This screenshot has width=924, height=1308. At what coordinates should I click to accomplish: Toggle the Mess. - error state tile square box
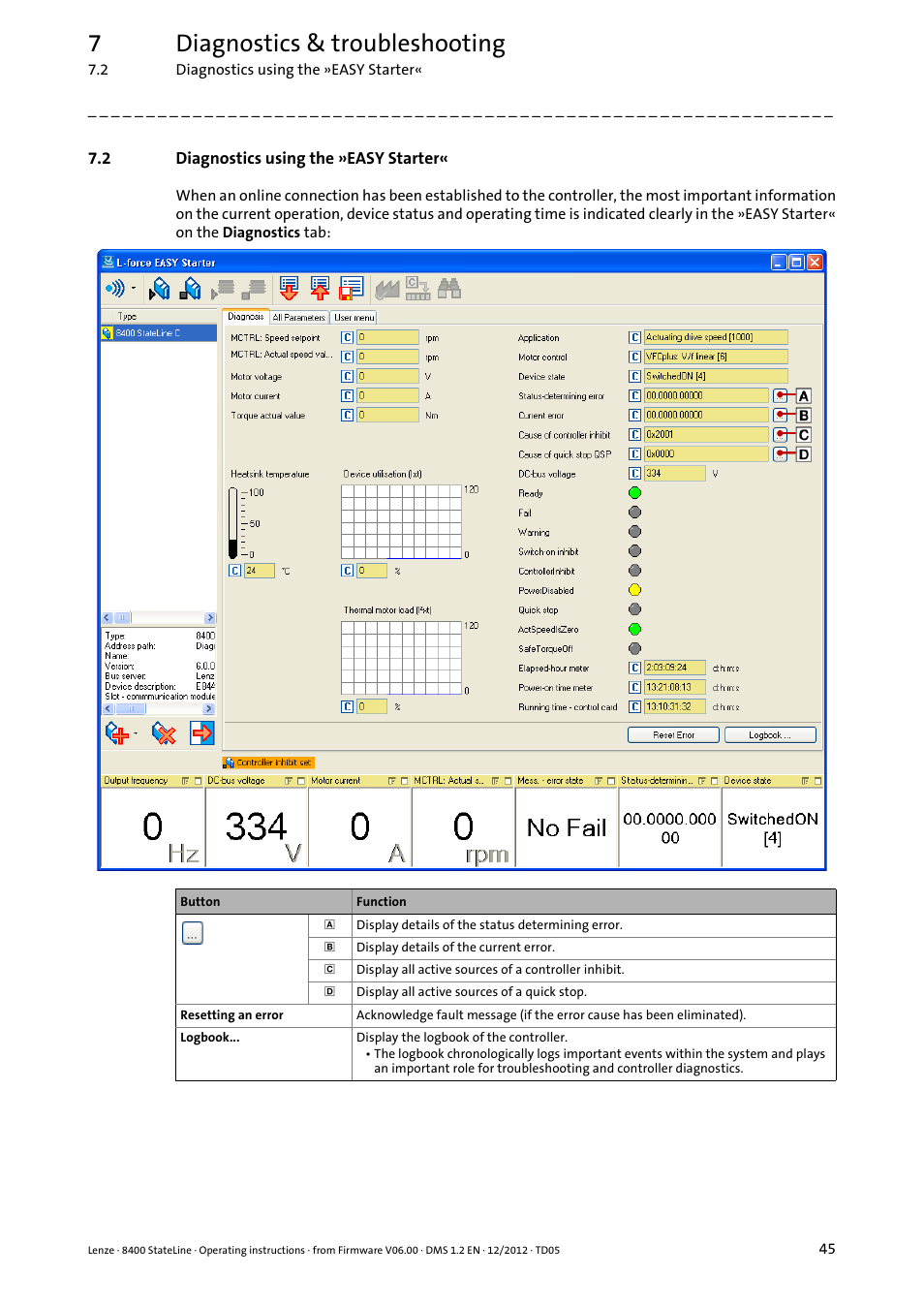pos(611,781)
